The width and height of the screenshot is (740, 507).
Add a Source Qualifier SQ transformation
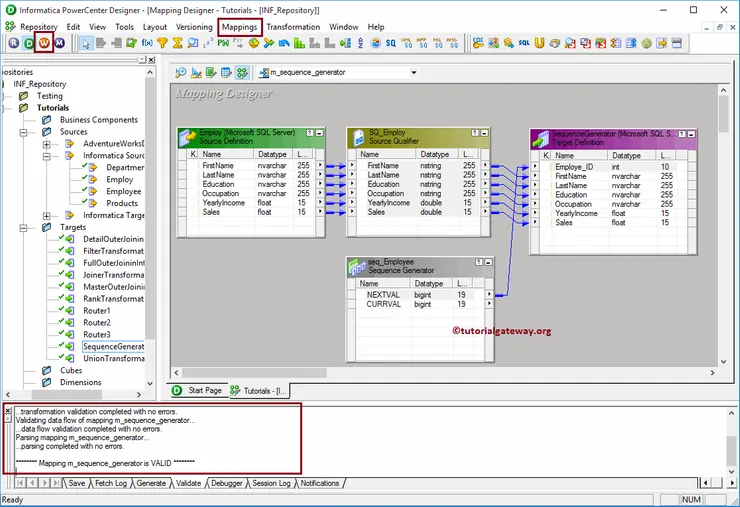click(391, 43)
